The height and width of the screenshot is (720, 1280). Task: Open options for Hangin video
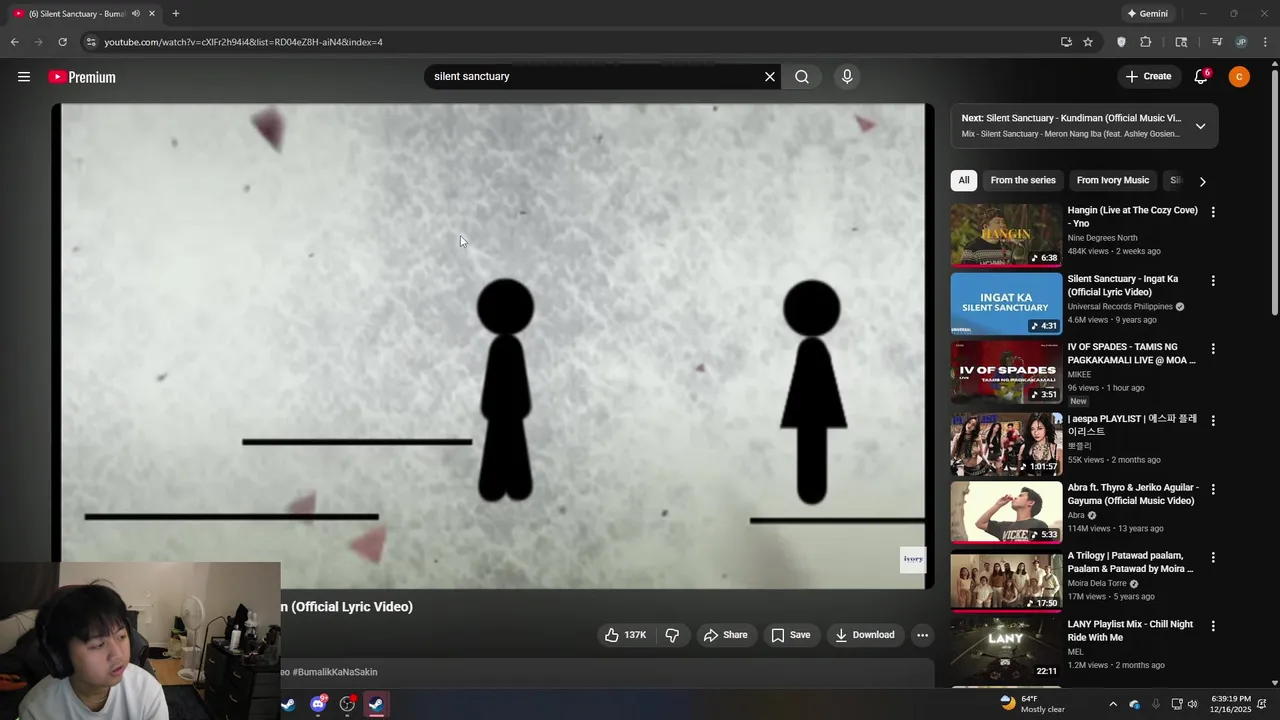tap(1213, 212)
